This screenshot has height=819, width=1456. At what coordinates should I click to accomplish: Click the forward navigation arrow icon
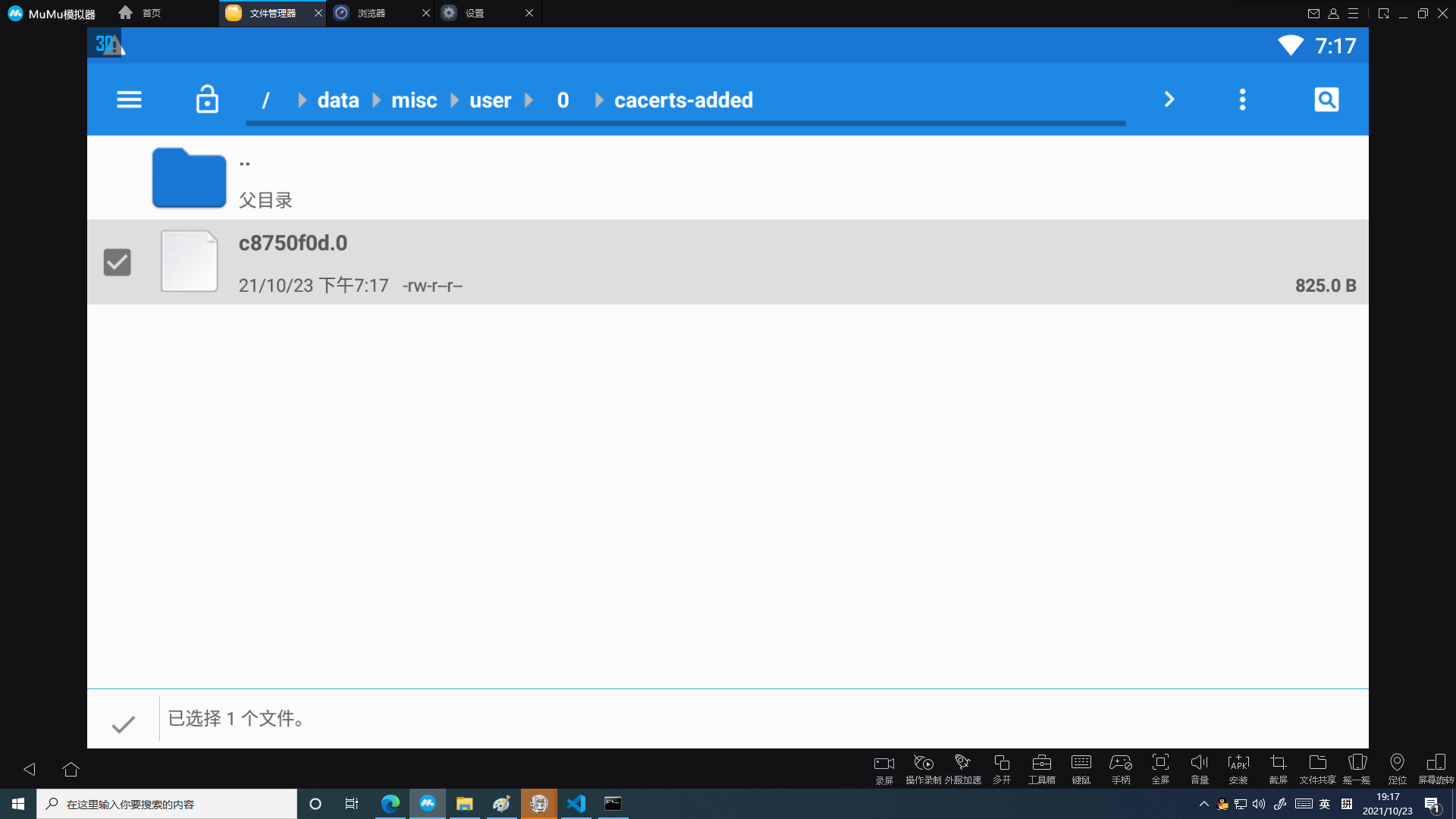pyautogui.click(x=1168, y=99)
